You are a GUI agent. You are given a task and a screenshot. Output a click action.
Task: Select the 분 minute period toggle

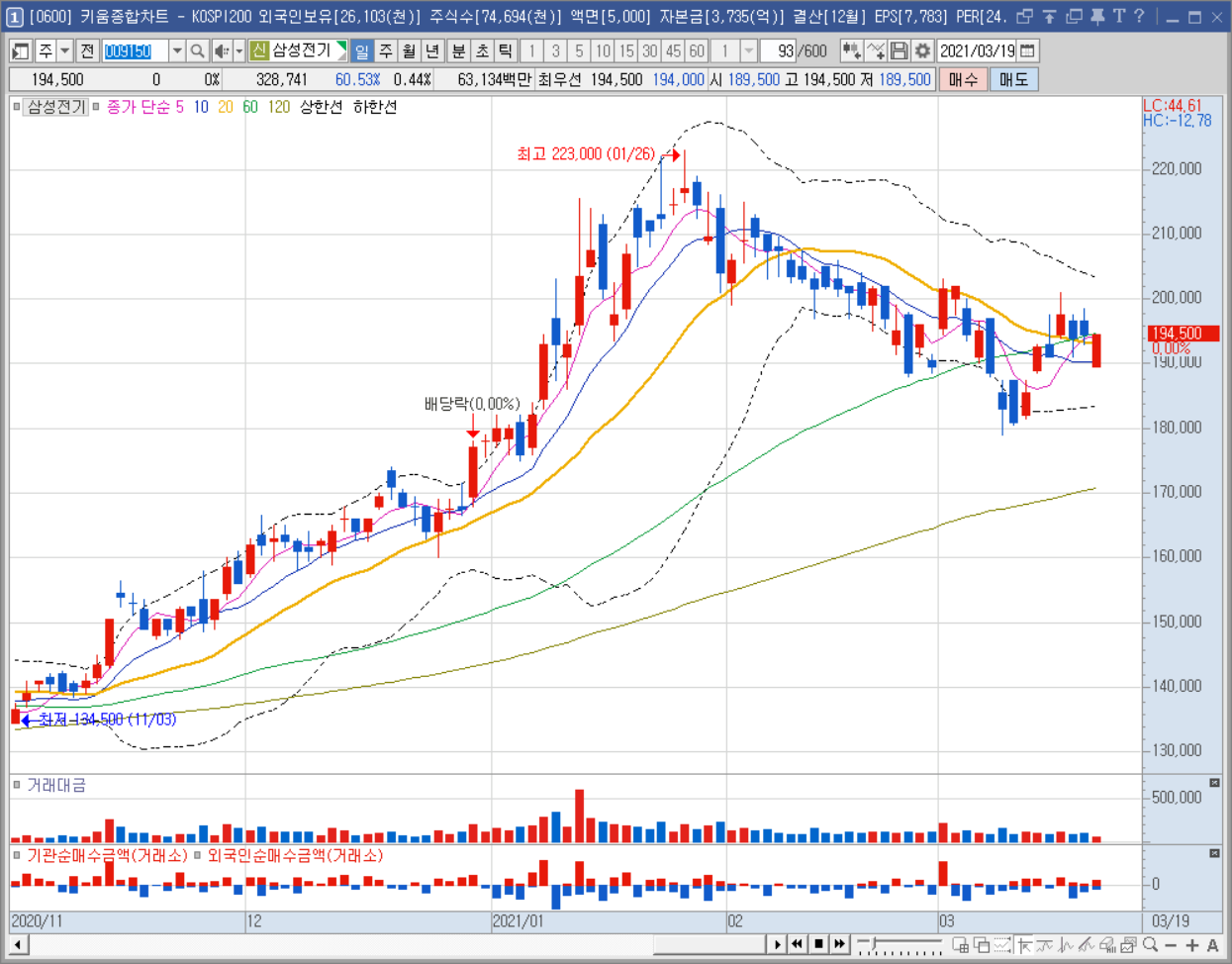[458, 50]
